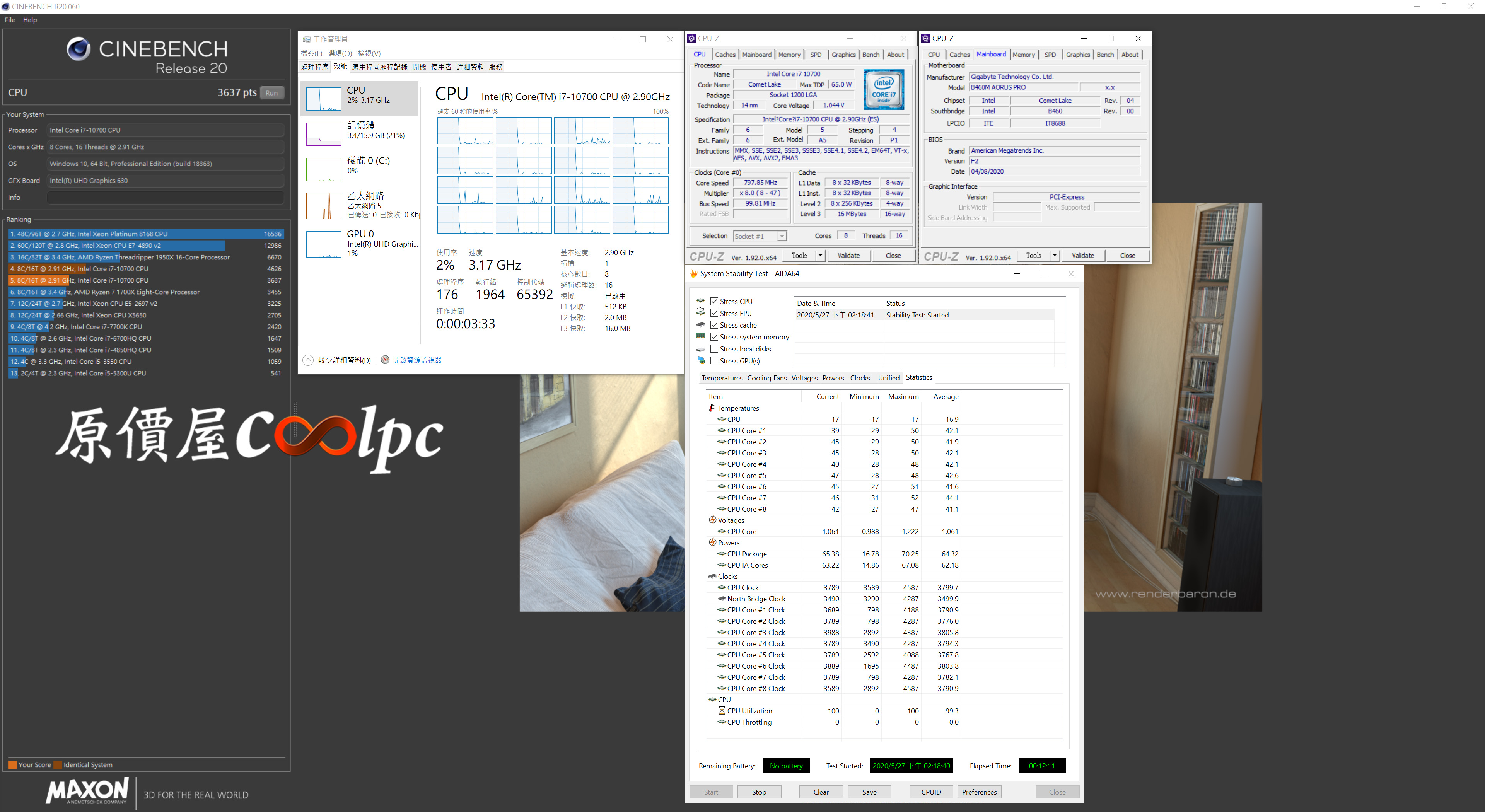Uncheck the Stress FPU checkbox
The width and height of the screenshot is (1485, 812).
point(714,313)
